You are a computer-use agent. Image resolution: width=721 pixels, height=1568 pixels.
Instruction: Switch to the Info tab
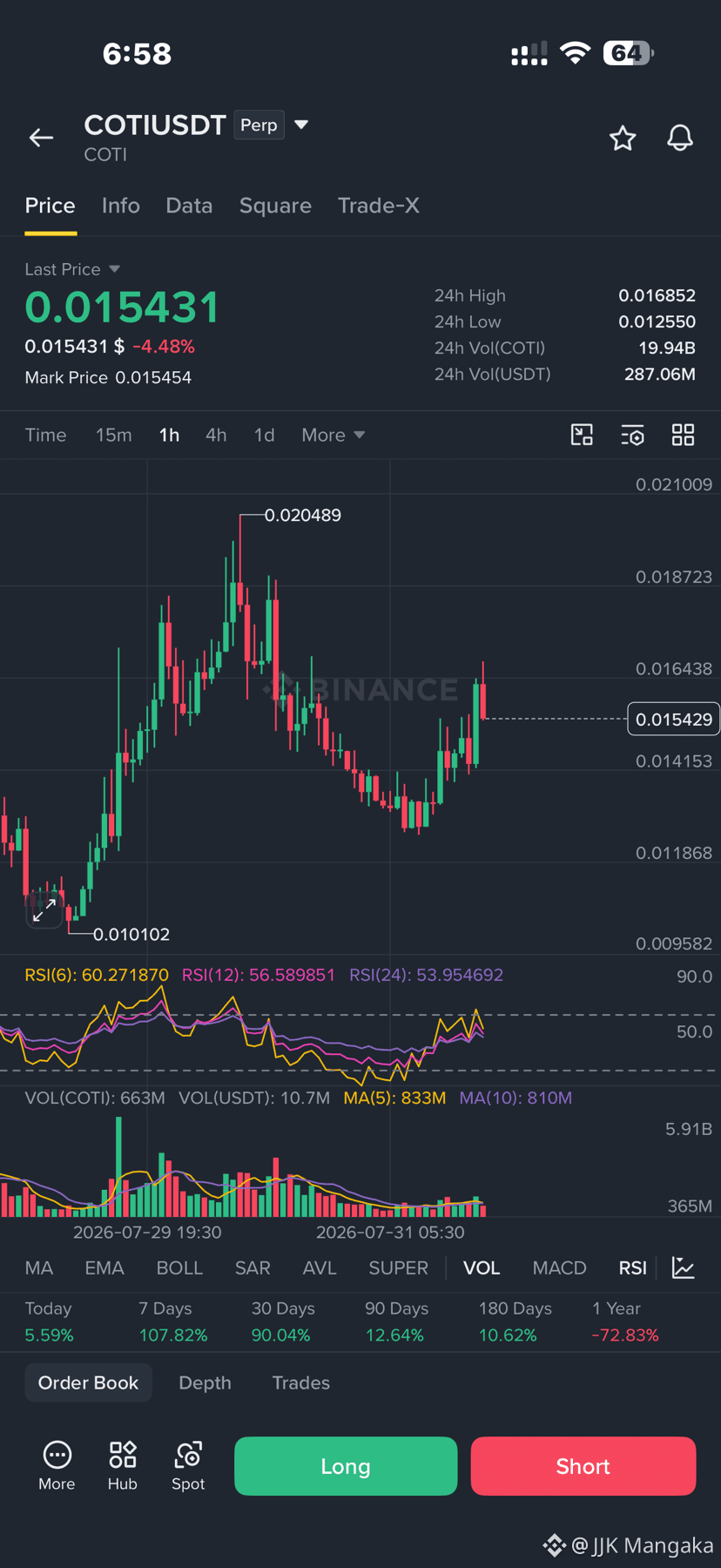(120, 206)
